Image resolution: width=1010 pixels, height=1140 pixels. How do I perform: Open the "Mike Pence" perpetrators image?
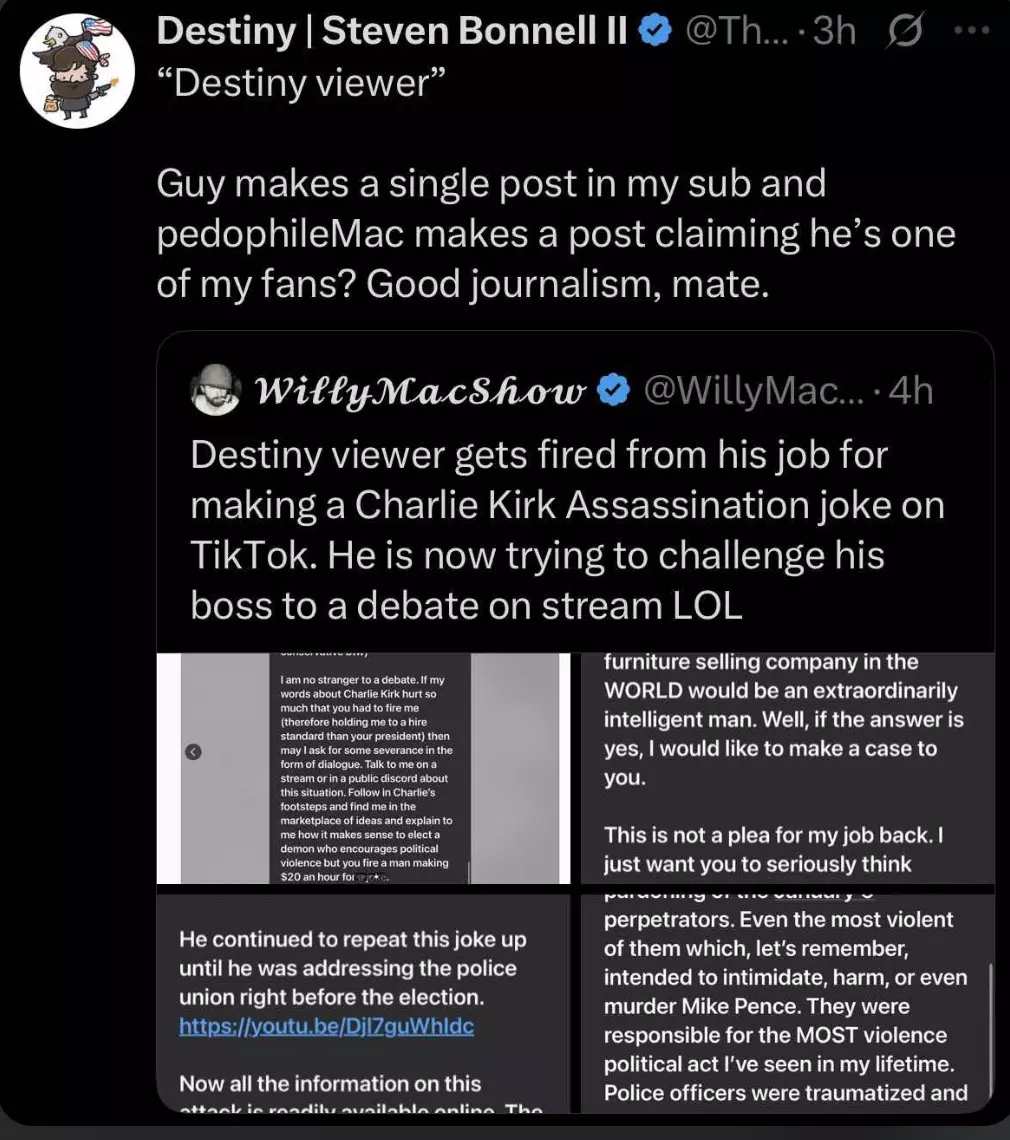click(x=787, y=1003)
